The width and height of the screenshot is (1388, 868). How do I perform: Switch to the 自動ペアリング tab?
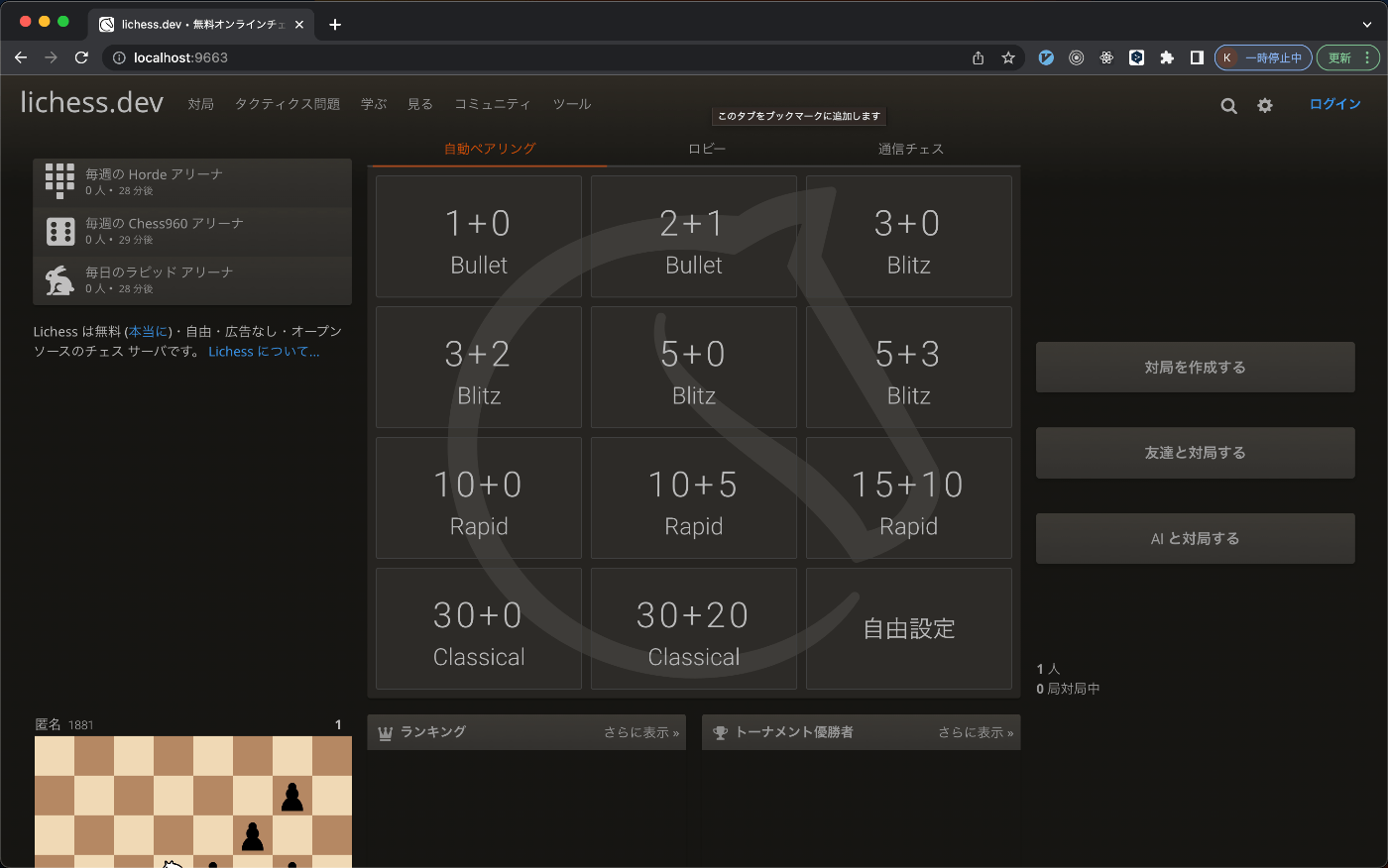(x=489, y=149)
